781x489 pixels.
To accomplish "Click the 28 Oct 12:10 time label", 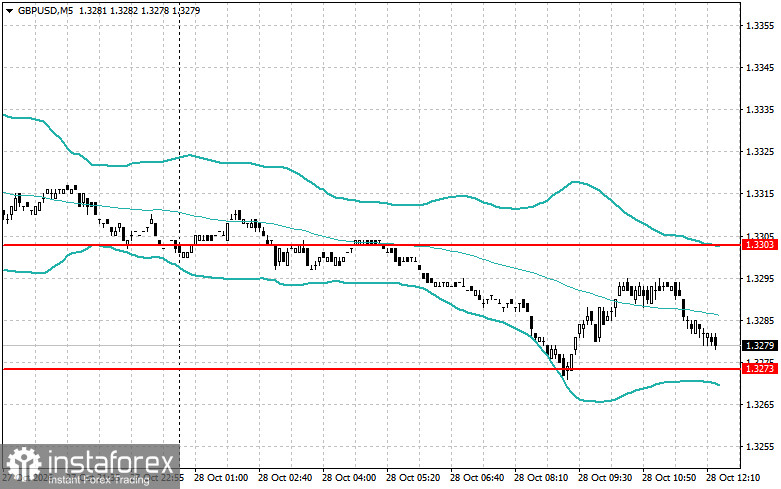I will [x=733, y=478].
